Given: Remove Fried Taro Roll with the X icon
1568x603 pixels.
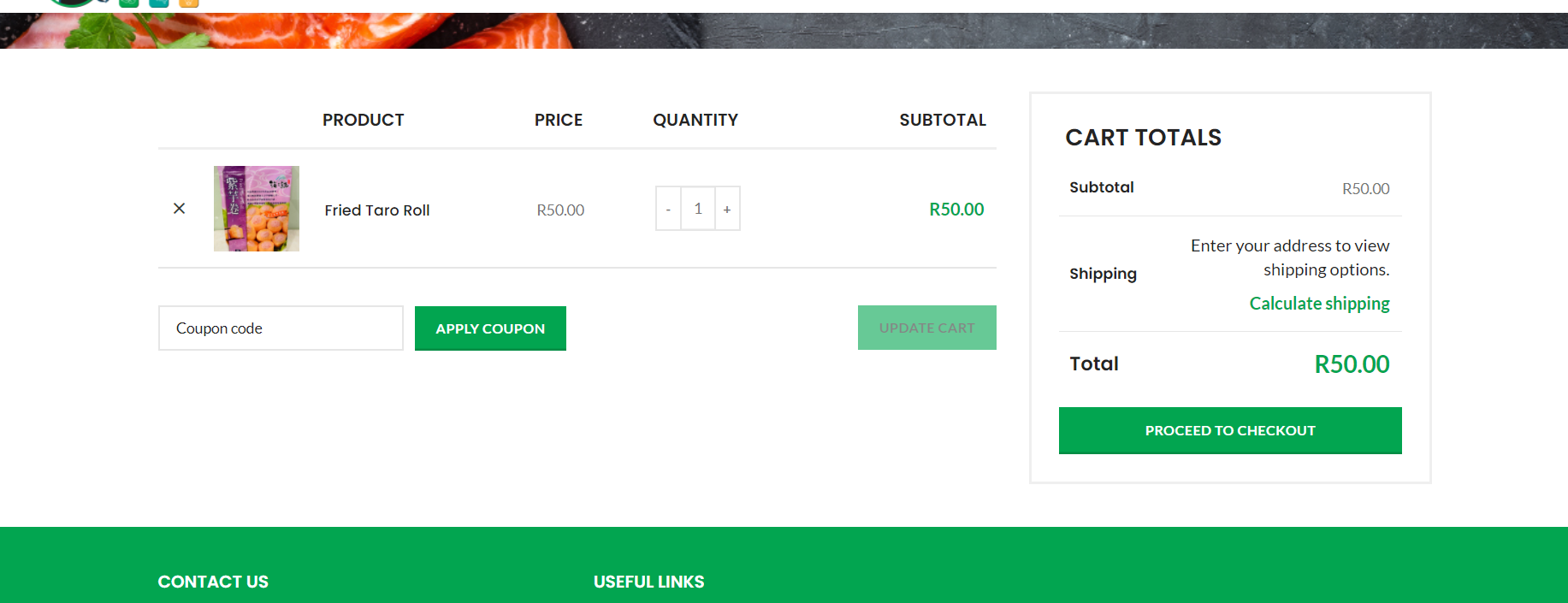Looking at the screenshot, I should 180,209.
